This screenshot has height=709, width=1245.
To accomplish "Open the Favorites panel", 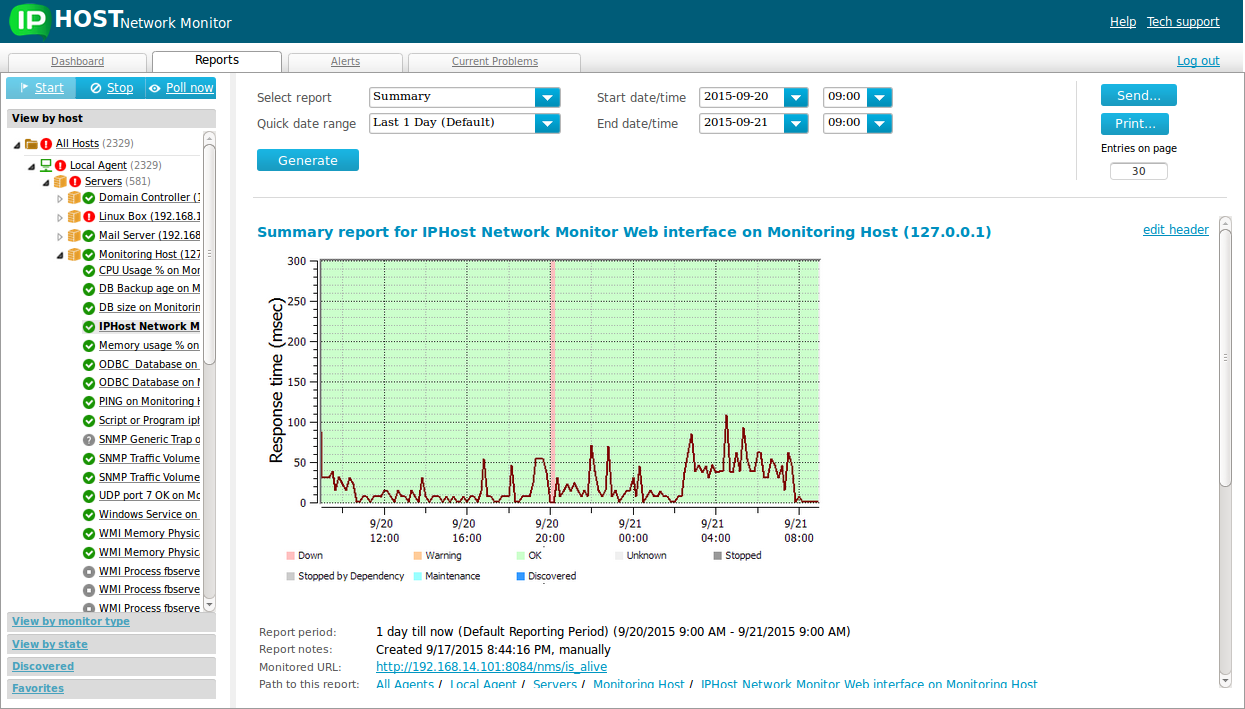I will coord(111,688).
